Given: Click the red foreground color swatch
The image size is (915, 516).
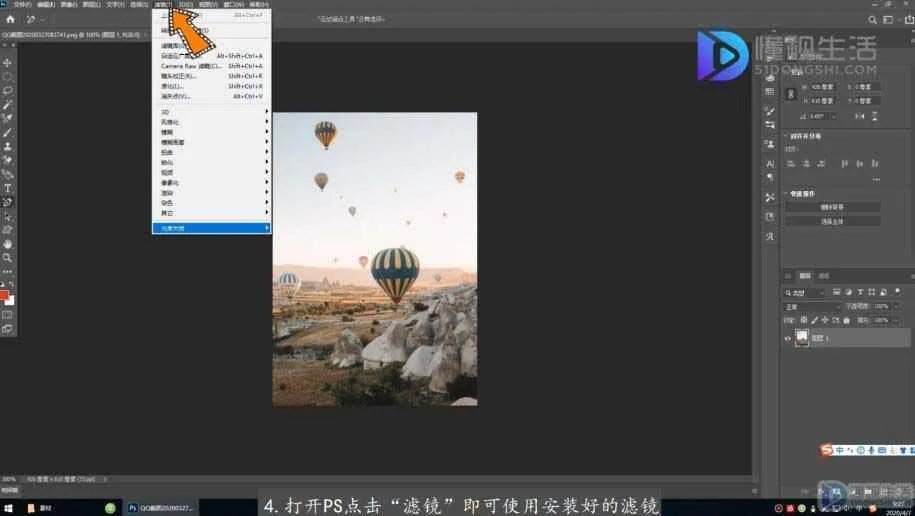Looking at the screenshot, I should pos(6,296).
